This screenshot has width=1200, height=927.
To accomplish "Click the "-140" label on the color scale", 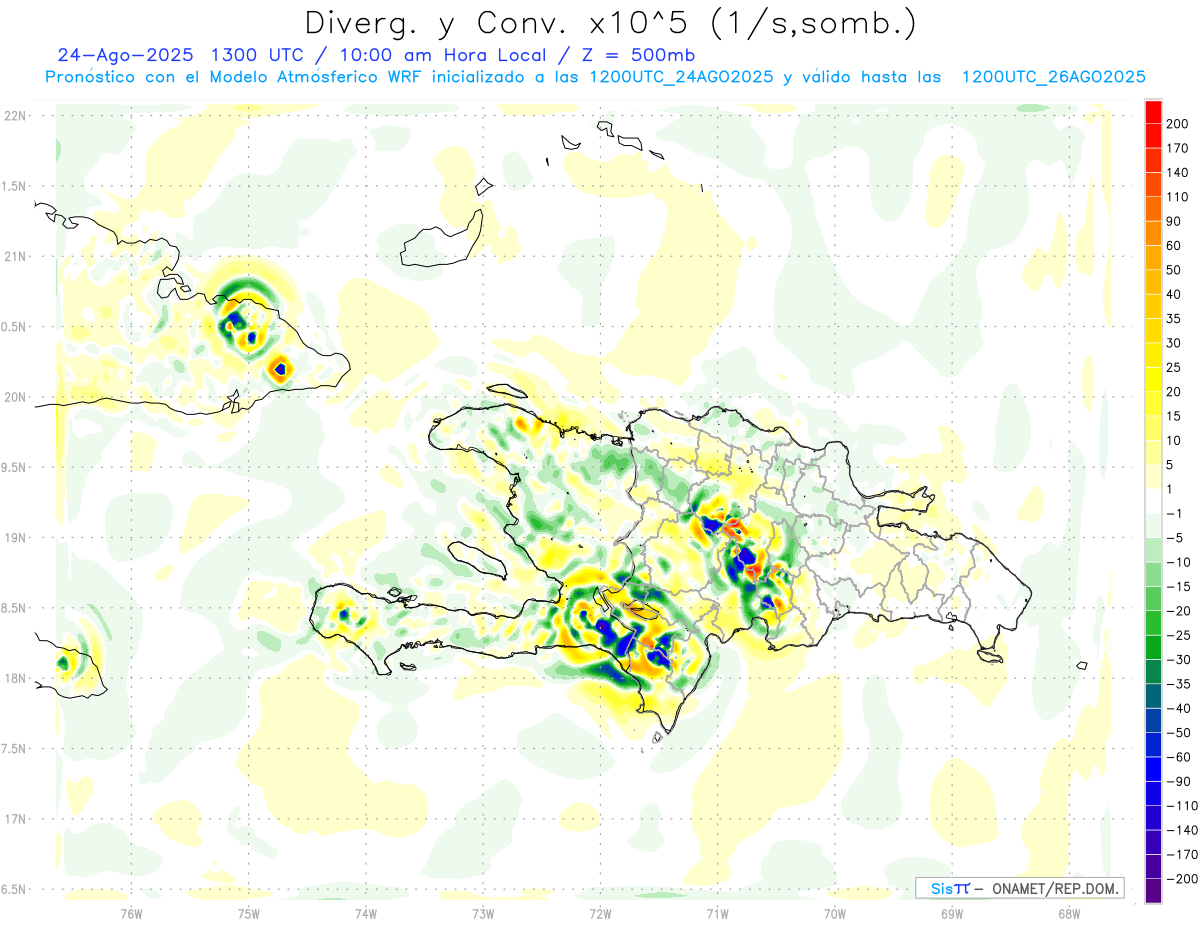I will (1180, 830).
